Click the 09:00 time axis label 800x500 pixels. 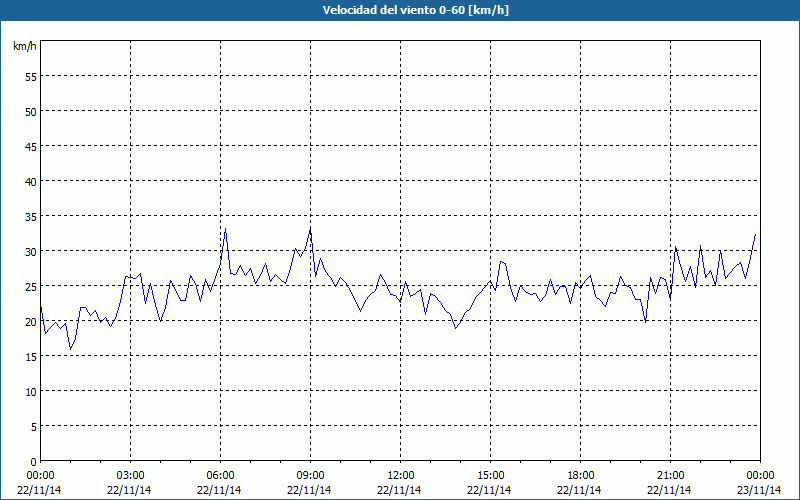pos(311,476)
